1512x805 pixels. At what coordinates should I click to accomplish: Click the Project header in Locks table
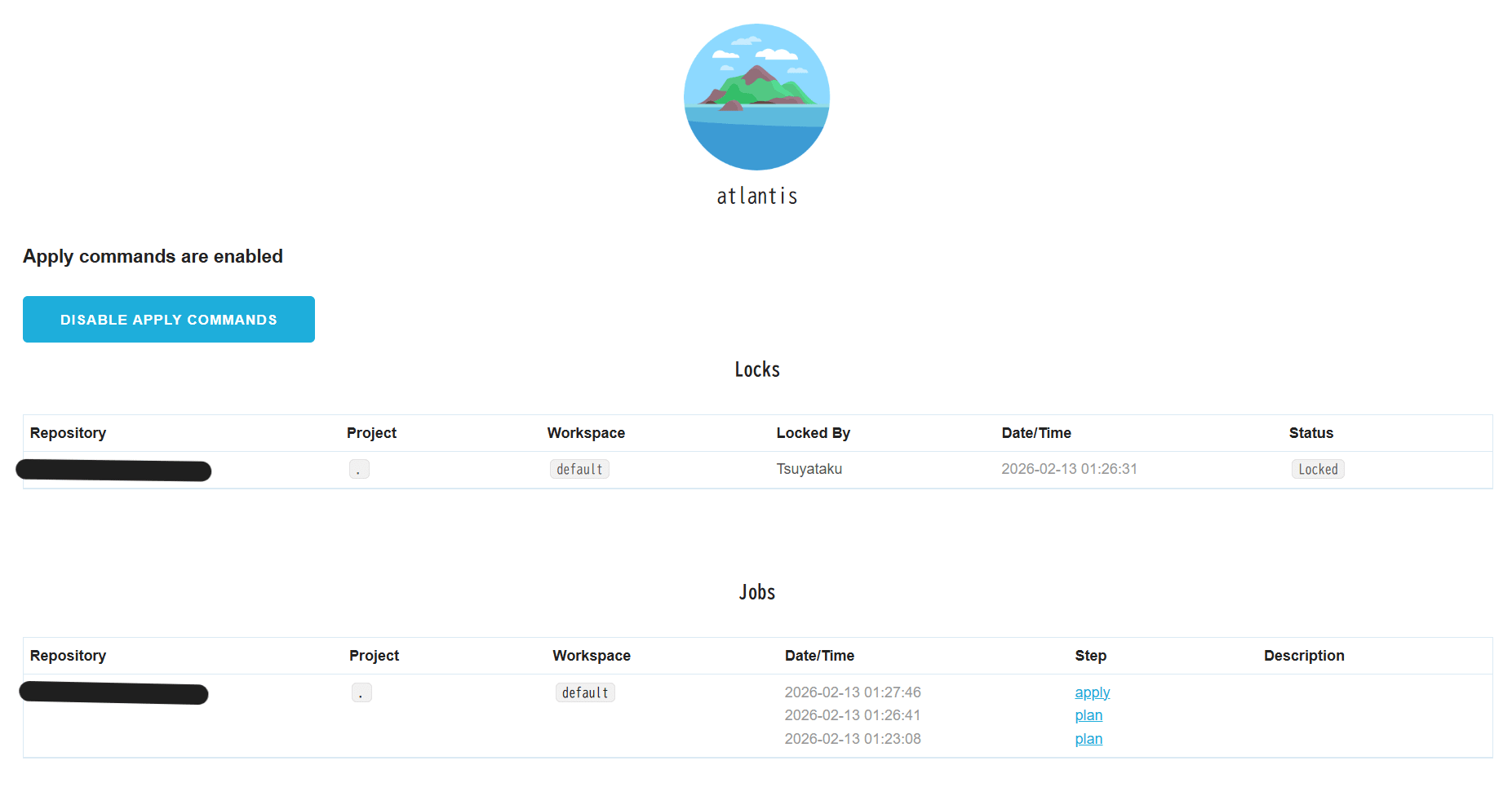coord(371,433)
